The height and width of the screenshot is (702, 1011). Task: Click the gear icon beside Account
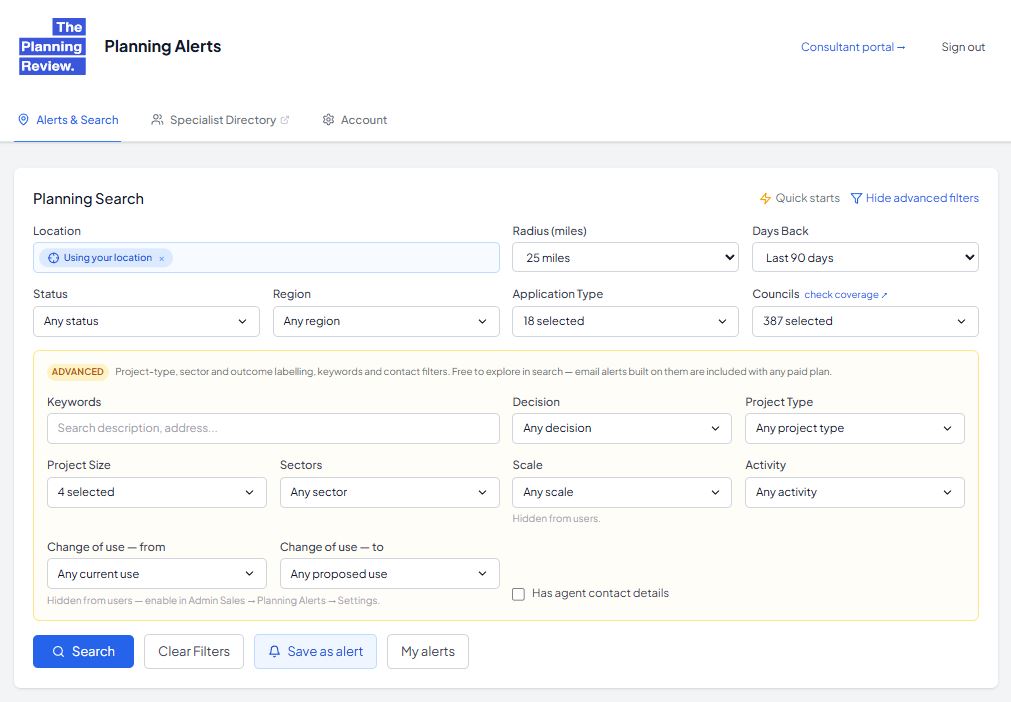pyautogui.click(x=328, y=120)
